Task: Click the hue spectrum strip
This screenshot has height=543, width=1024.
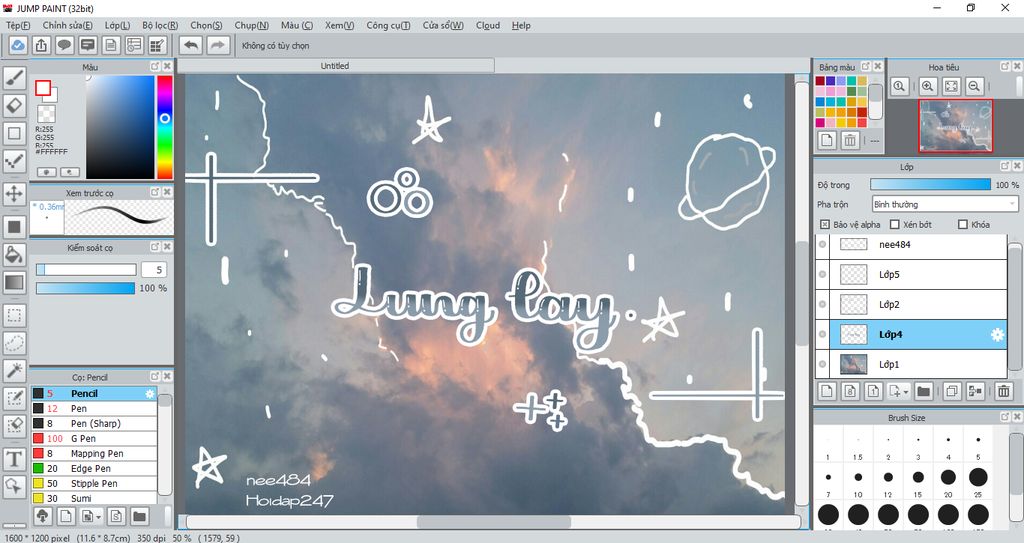Action: coord(165,127)
